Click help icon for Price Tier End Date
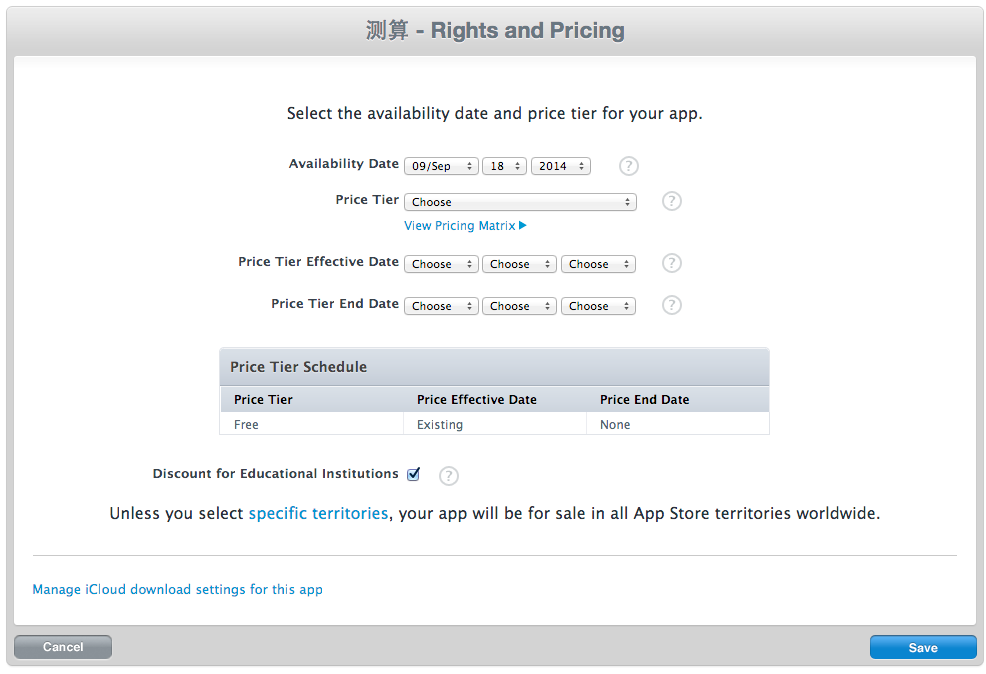This screenshot has width=986, height=674. pos(672,305)
